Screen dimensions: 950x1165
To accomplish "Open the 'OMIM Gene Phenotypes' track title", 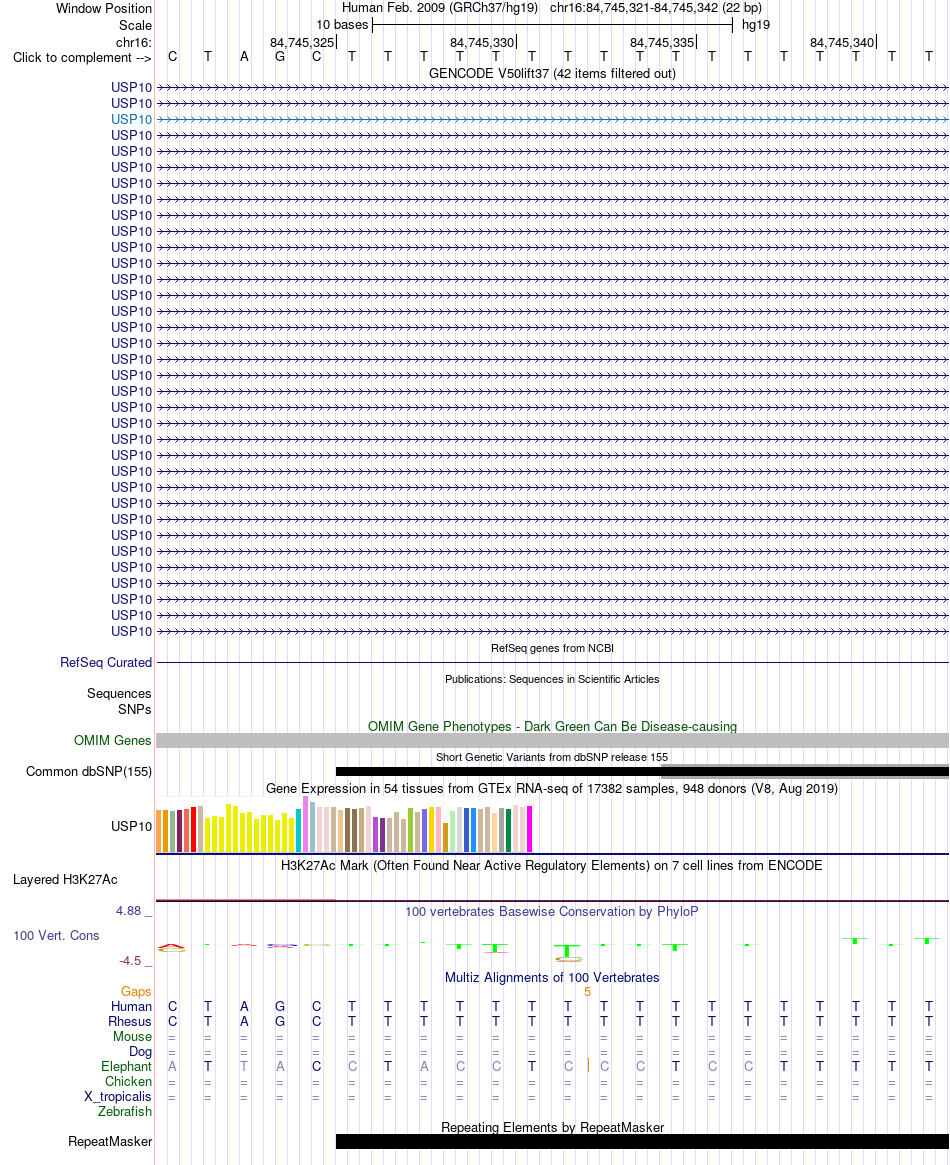I will (x=553, y=726).
